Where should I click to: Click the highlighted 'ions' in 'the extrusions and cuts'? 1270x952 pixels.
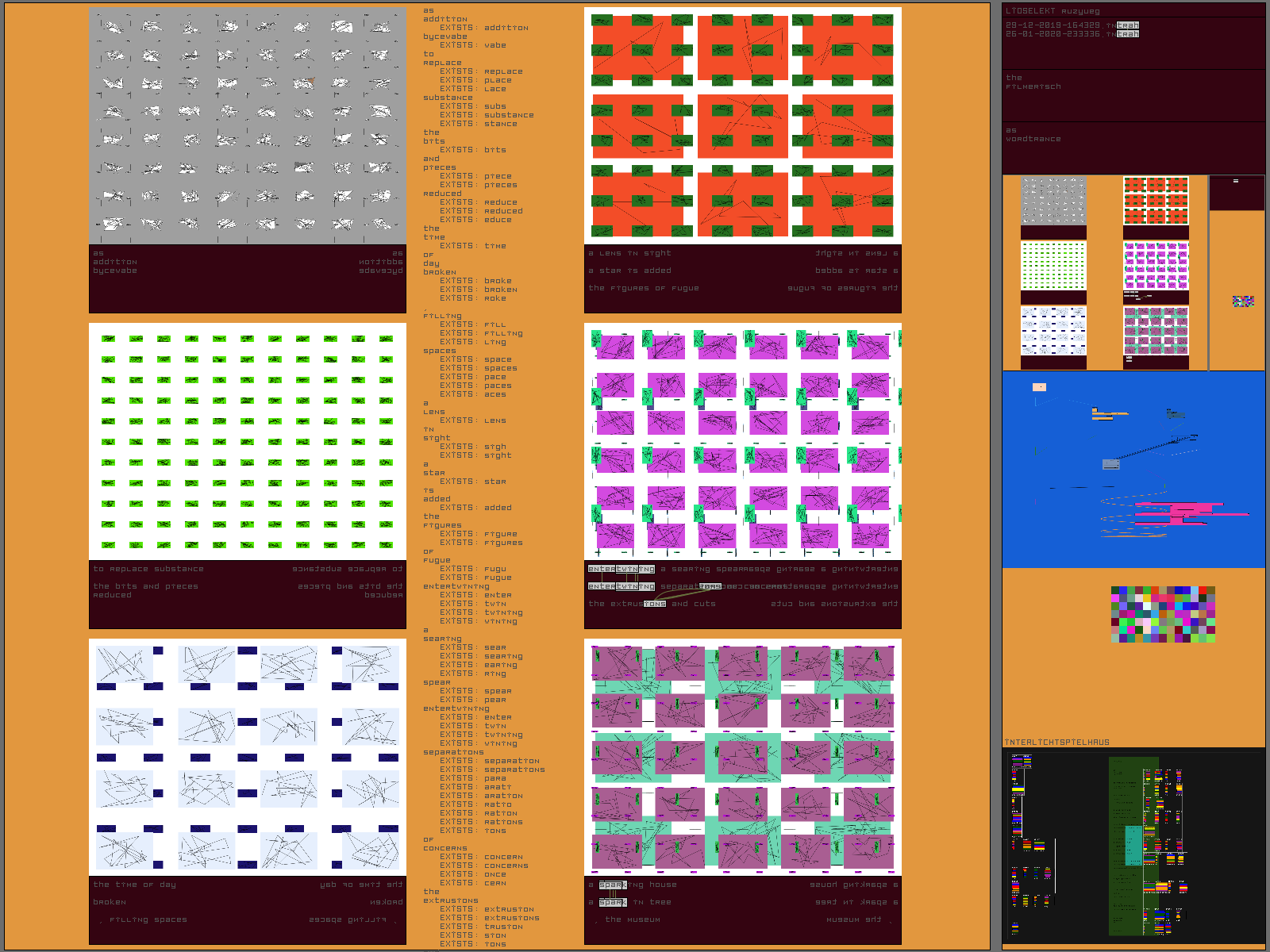(654, 604)
